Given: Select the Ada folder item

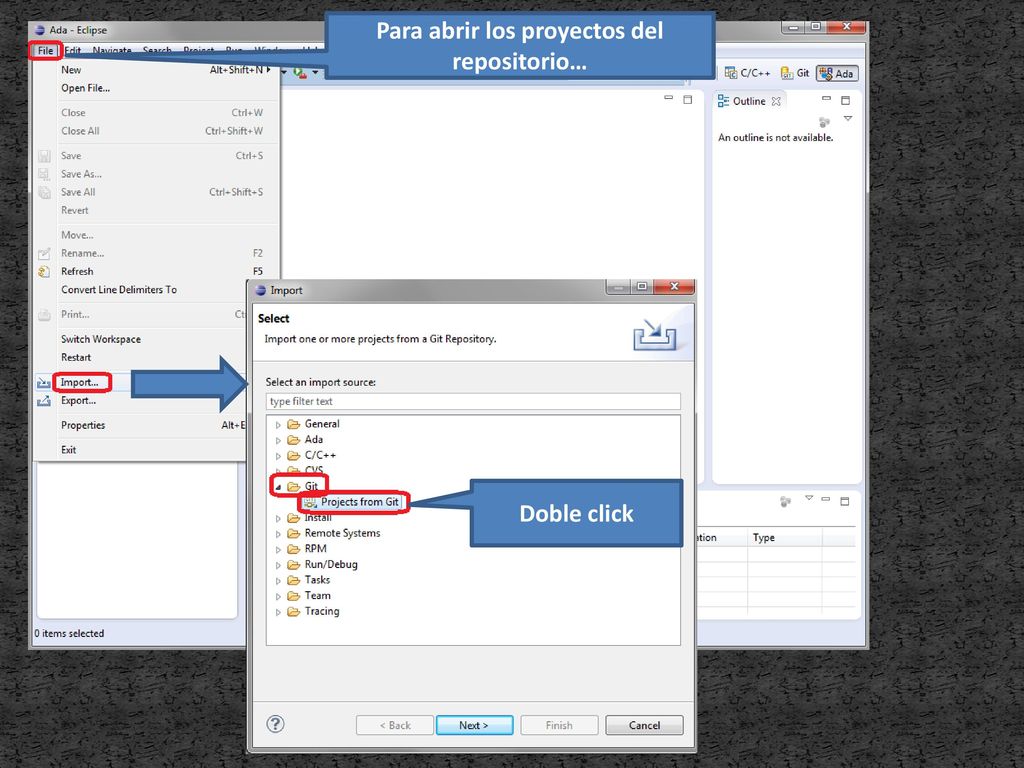Looking at the screenshot, I should (306, 440).
